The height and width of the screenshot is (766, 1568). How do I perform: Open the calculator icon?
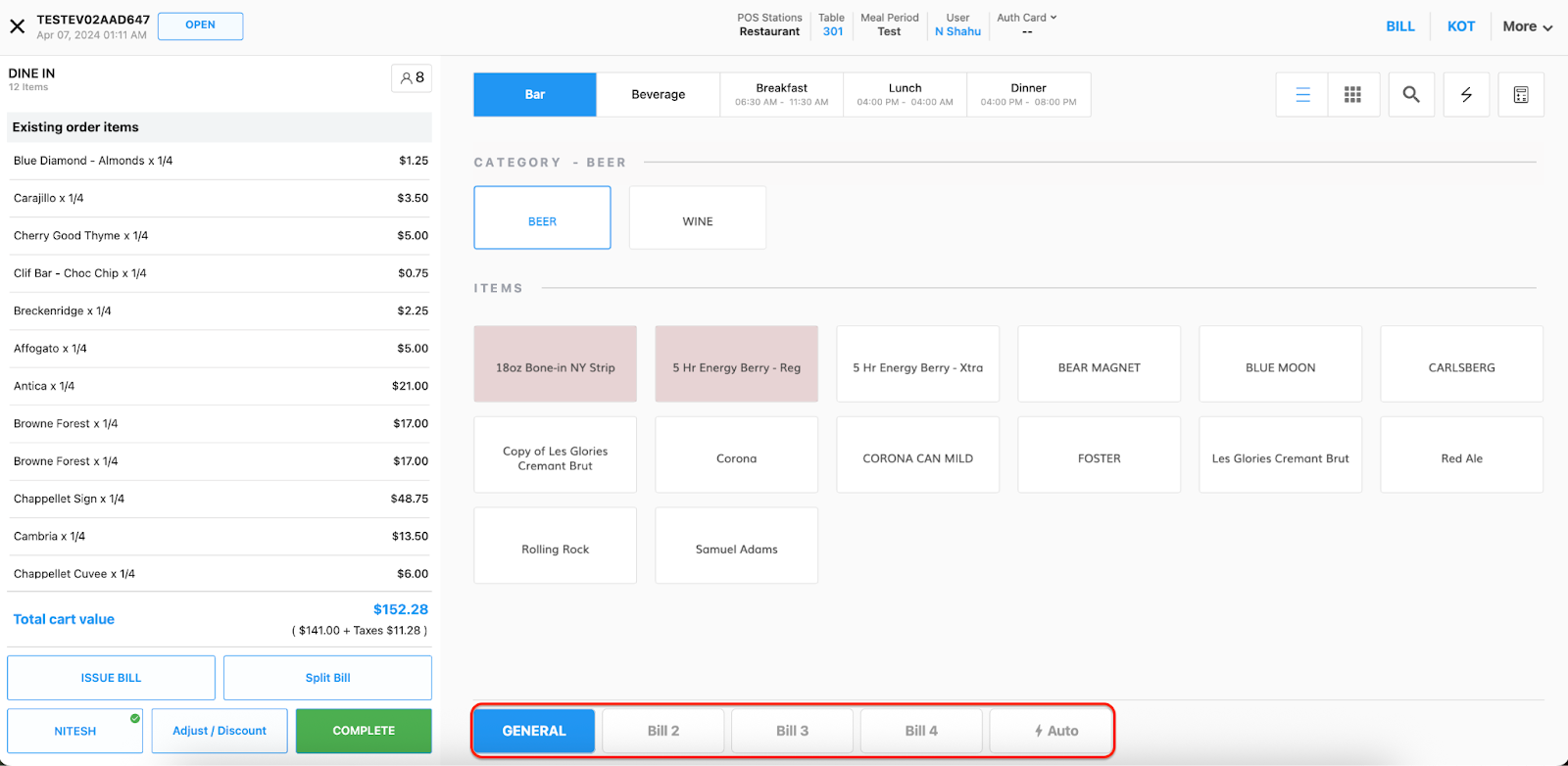1520,95
